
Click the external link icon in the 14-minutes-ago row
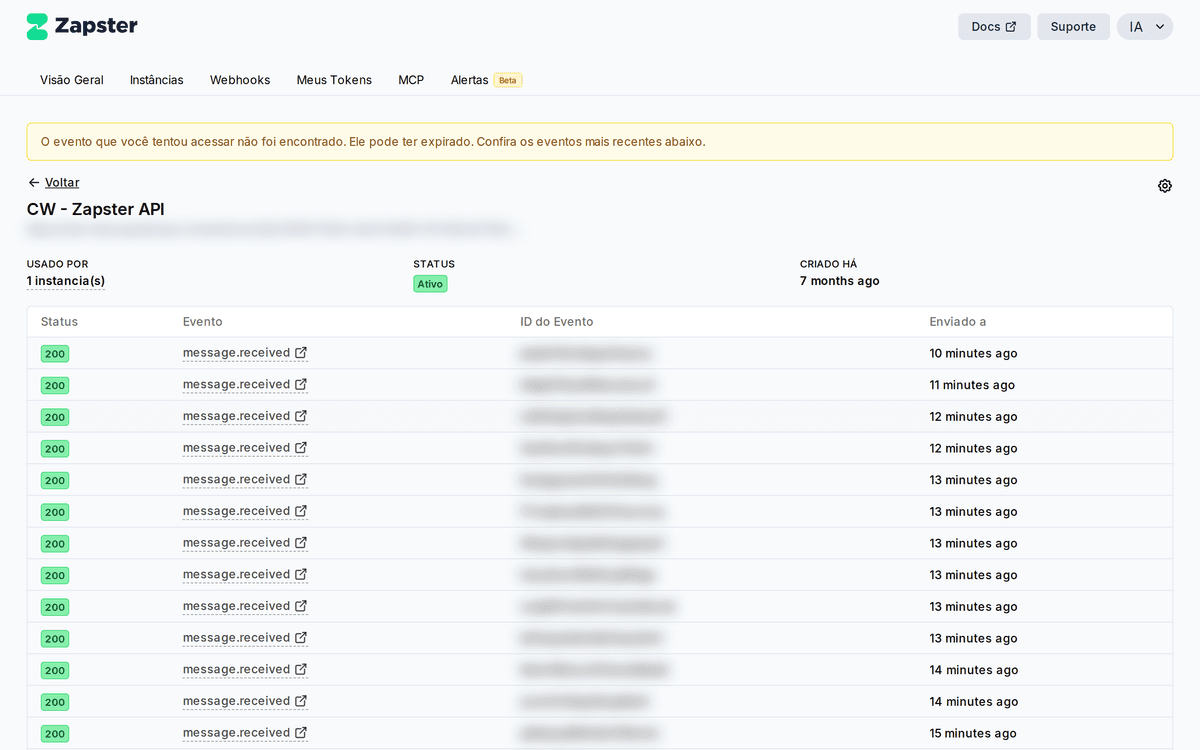tap(301, 669)
